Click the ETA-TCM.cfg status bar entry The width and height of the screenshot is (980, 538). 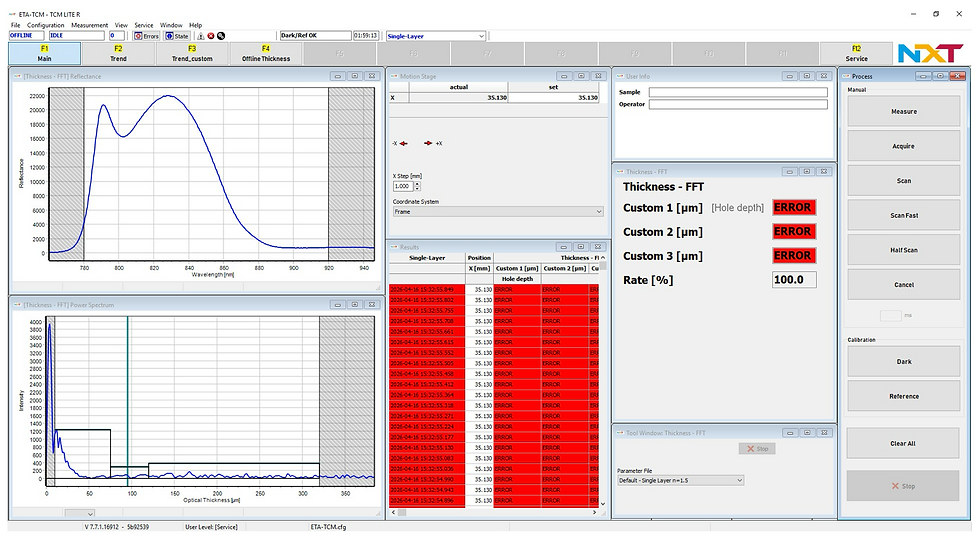click(328, 527)
